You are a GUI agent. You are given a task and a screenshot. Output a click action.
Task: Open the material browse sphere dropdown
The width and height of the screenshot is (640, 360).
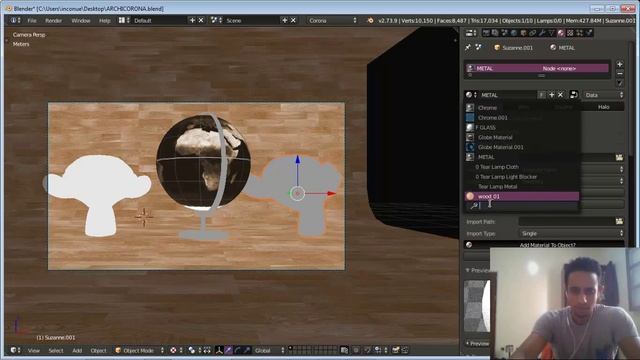click(x=471, y=95)
